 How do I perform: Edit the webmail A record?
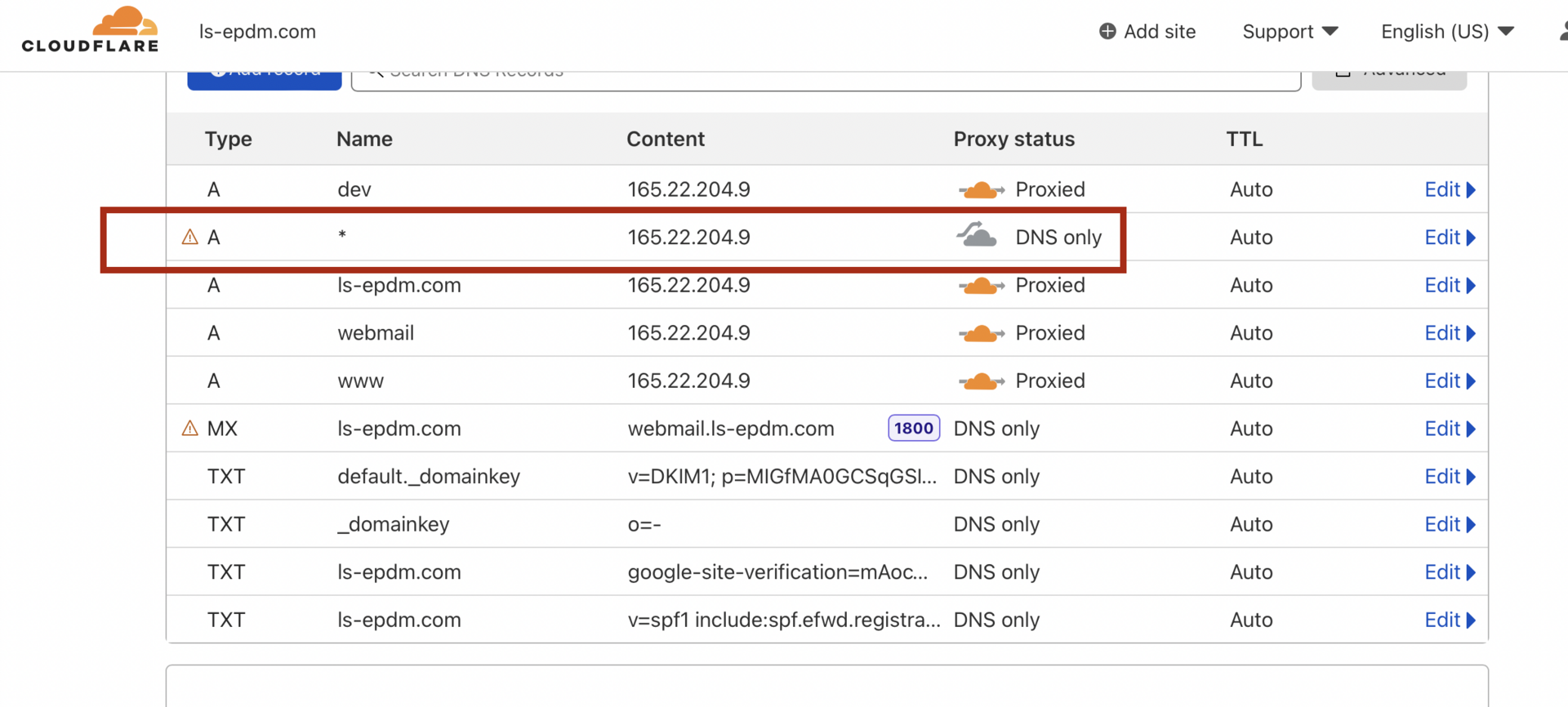1450,332
